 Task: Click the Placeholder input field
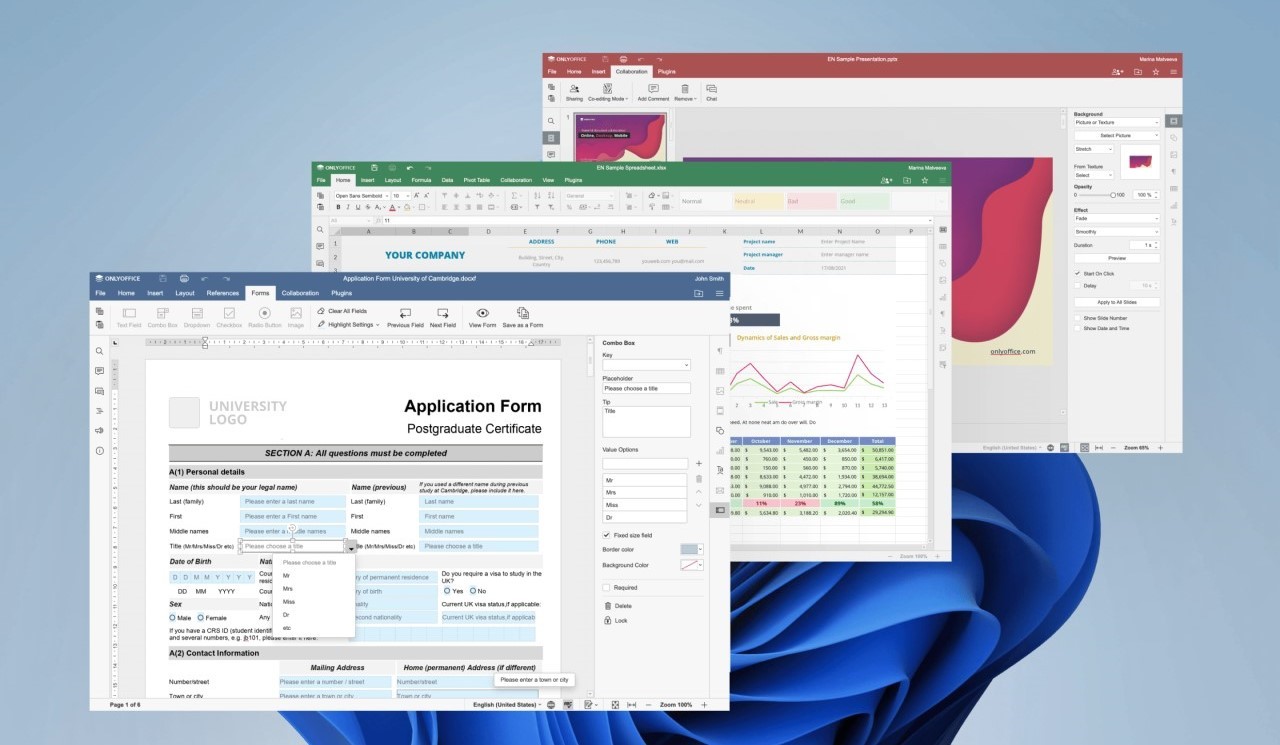pyautogui.click(x=646, y=388)
